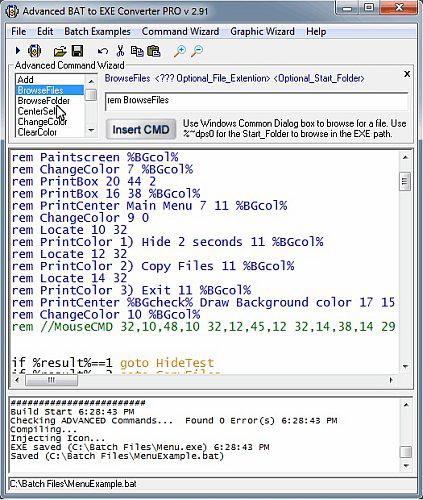Screen dimensions: 423x500
Task: Open the Command Wizard menu
Action: point(180,32)
